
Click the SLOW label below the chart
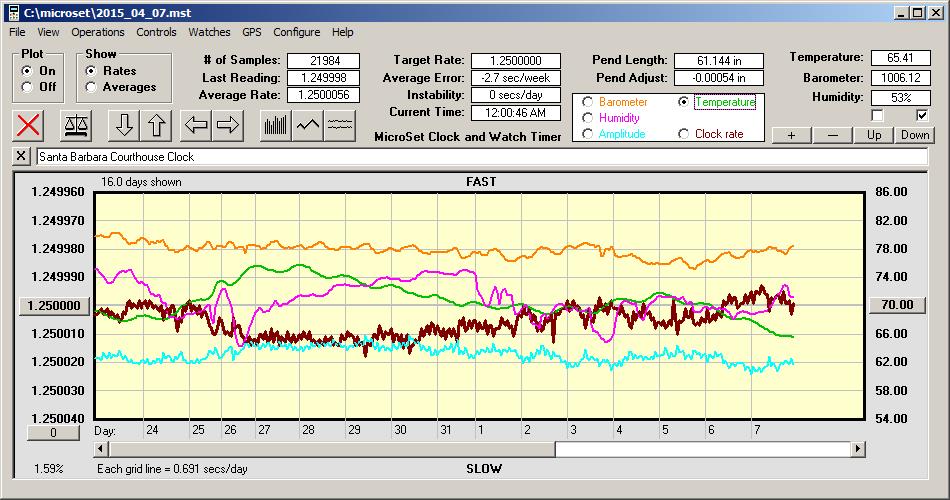point(483,468)
